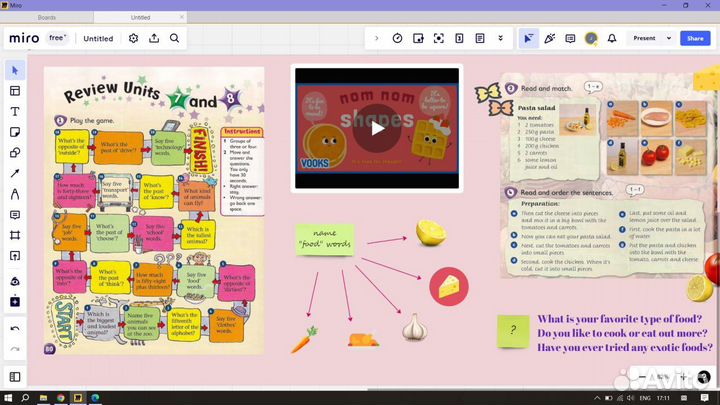Collapse the toolbar with the right chevron
Image resolution: width=720 pixels, height=405 pixels.
(x=376, y=38)
